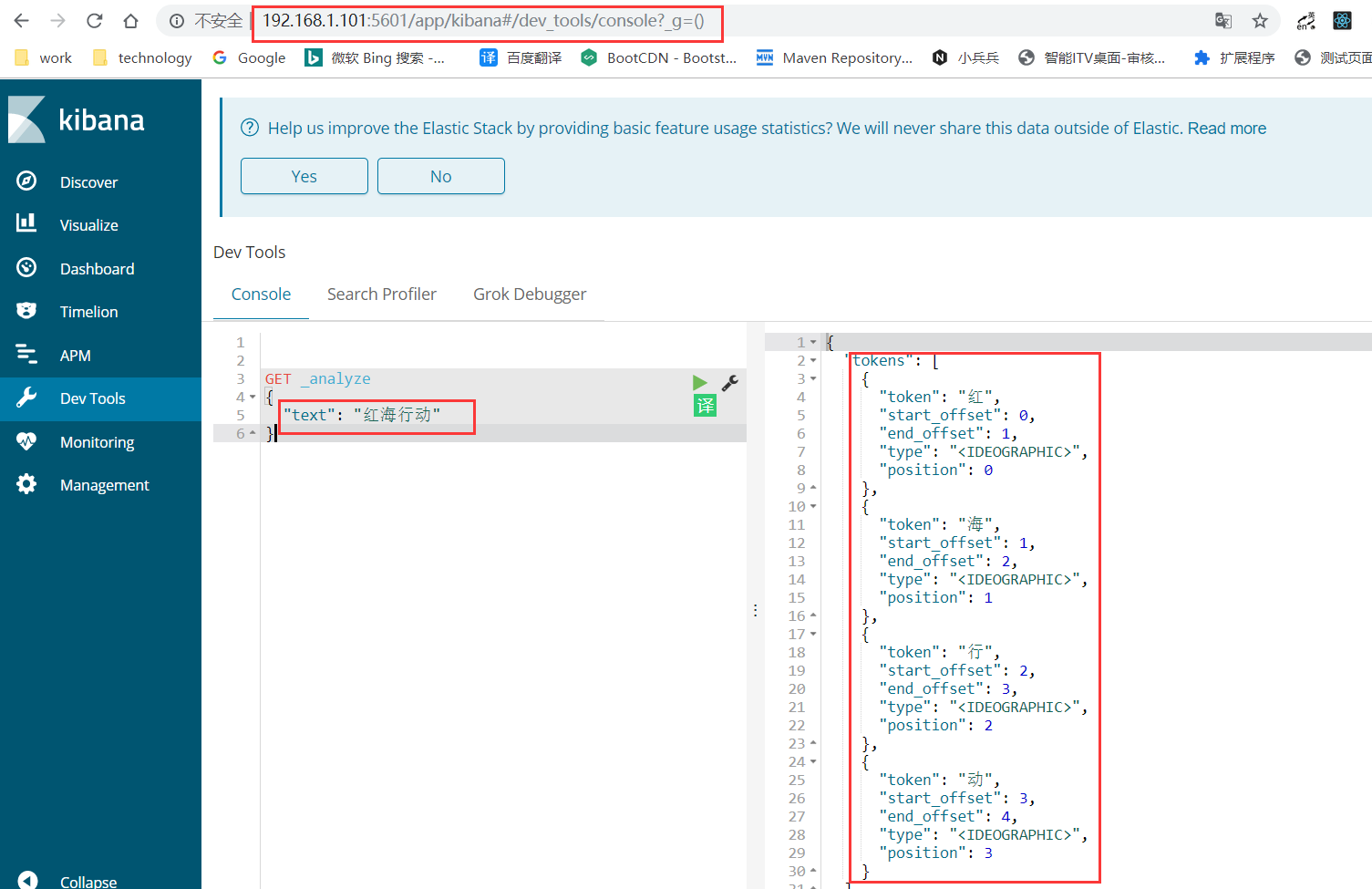Image resolution: width=1372 pixels, height=889 pixels.
Task: Click Yes to share usage statistics
Action: click(x=304, y=176)
